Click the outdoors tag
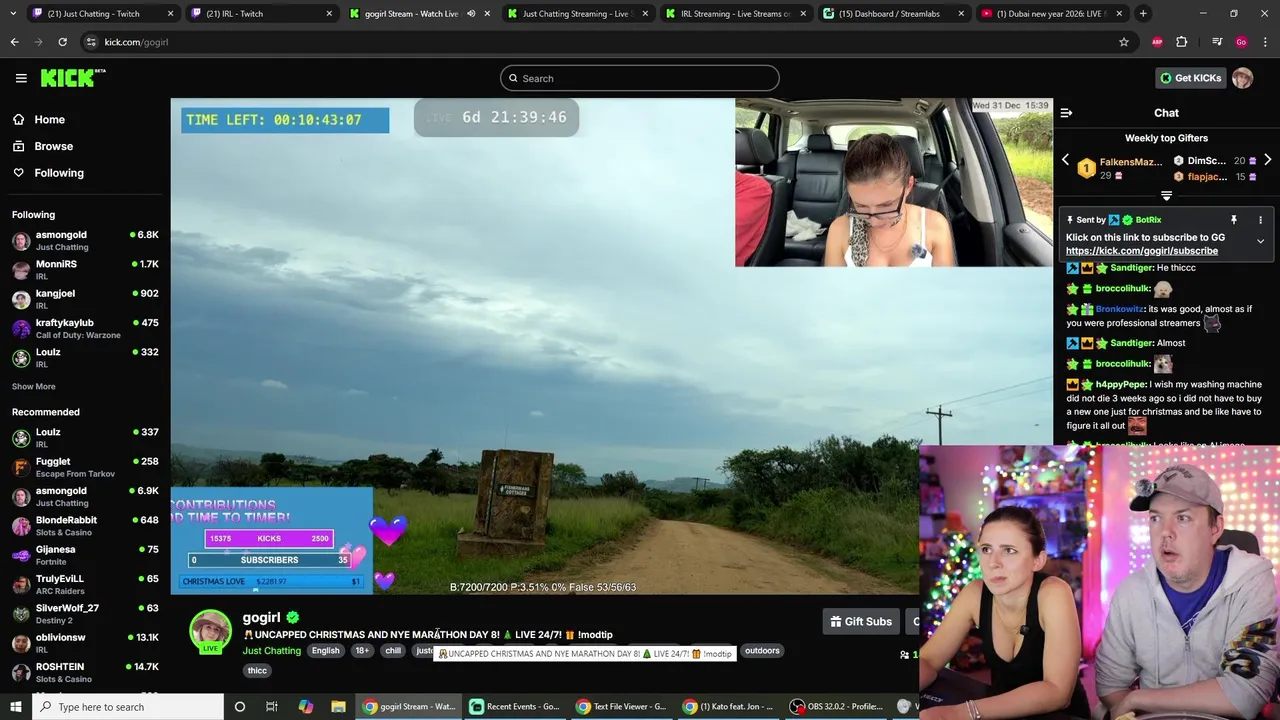Screen dimensions: 1280x720 pos(762,651)
